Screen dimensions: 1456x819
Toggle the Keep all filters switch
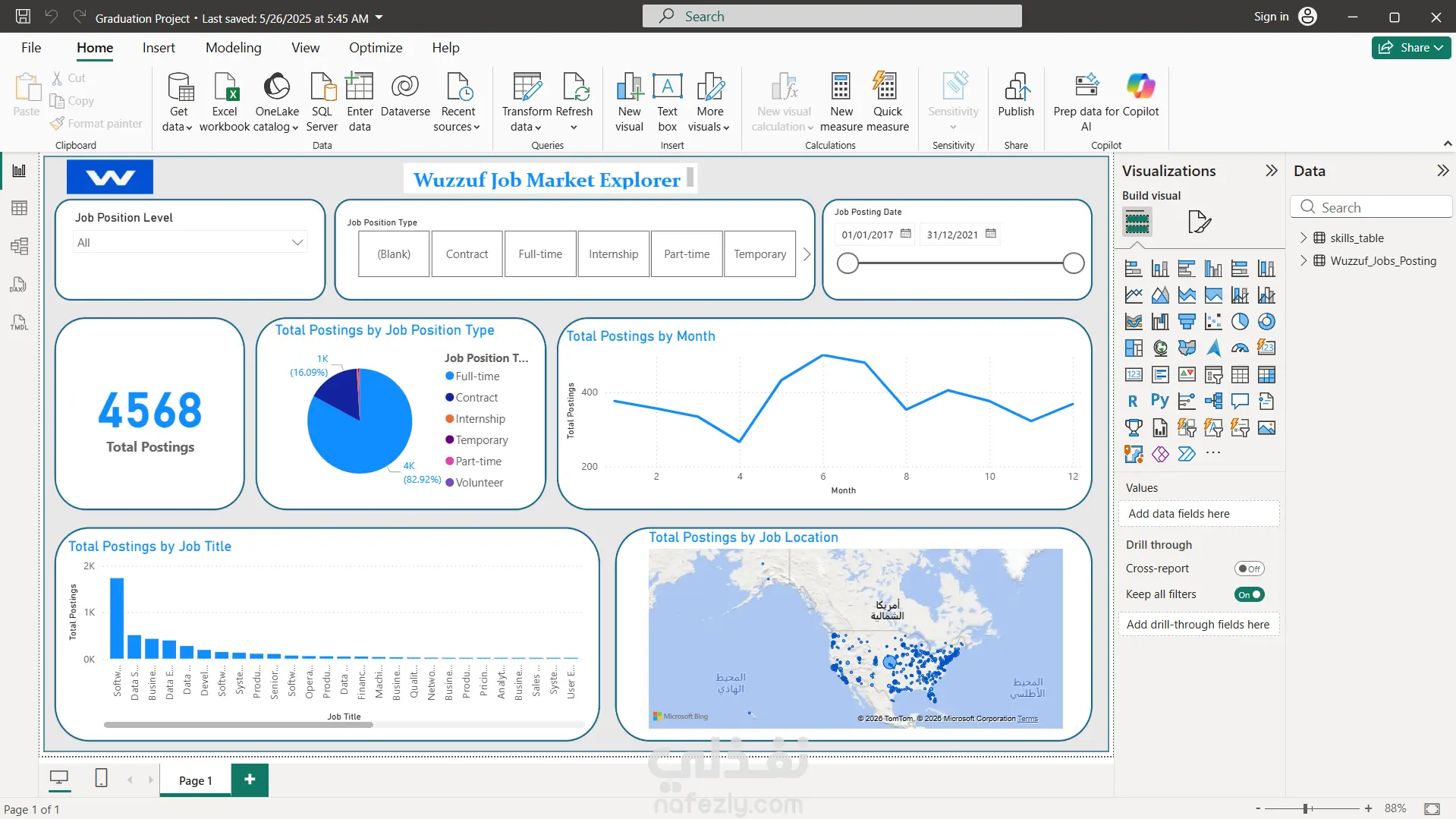click(x=1249, y=595)
